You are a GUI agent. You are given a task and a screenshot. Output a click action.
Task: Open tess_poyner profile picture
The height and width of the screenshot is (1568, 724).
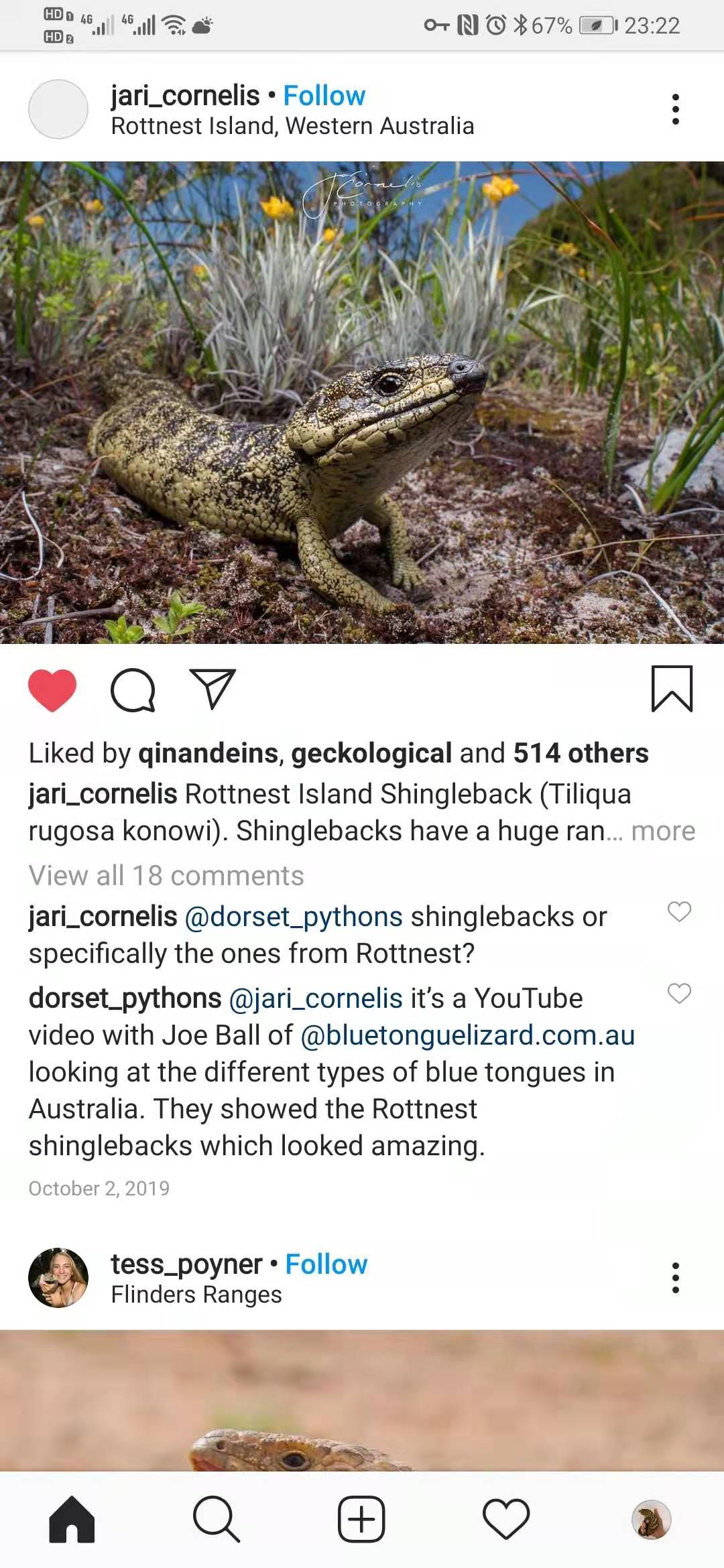coord(58,1278)
